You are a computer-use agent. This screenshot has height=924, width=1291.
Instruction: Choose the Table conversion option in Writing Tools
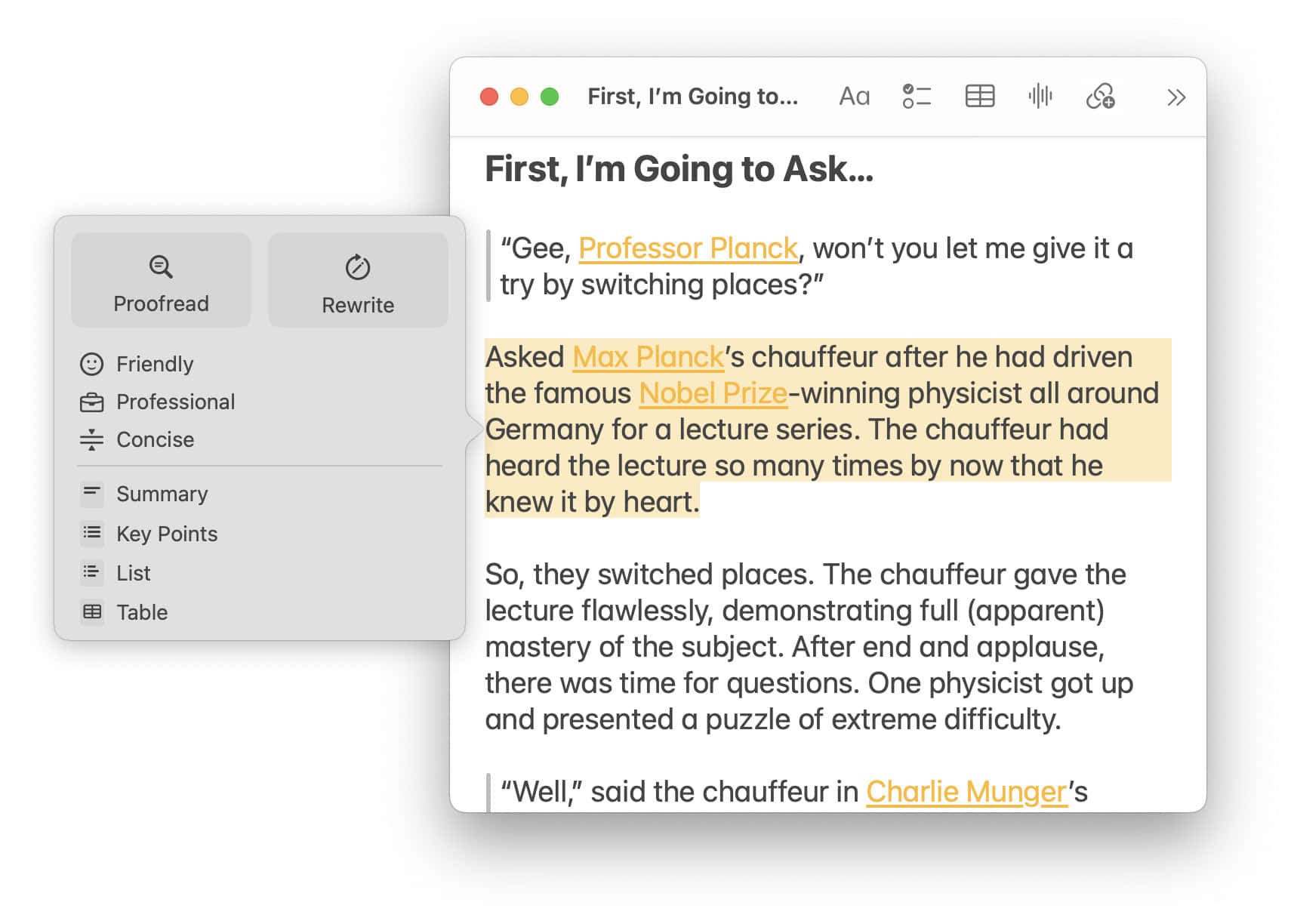point(141,611)
